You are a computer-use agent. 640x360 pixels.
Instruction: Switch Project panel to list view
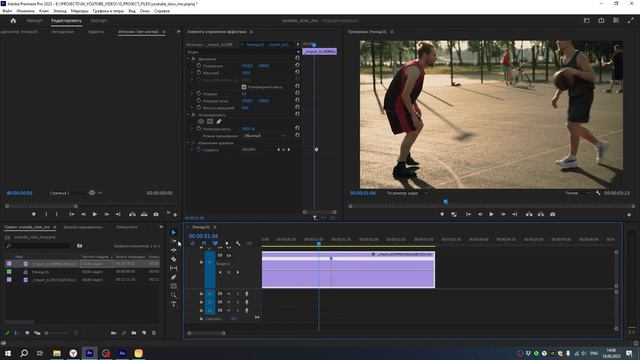coord(17,333)
